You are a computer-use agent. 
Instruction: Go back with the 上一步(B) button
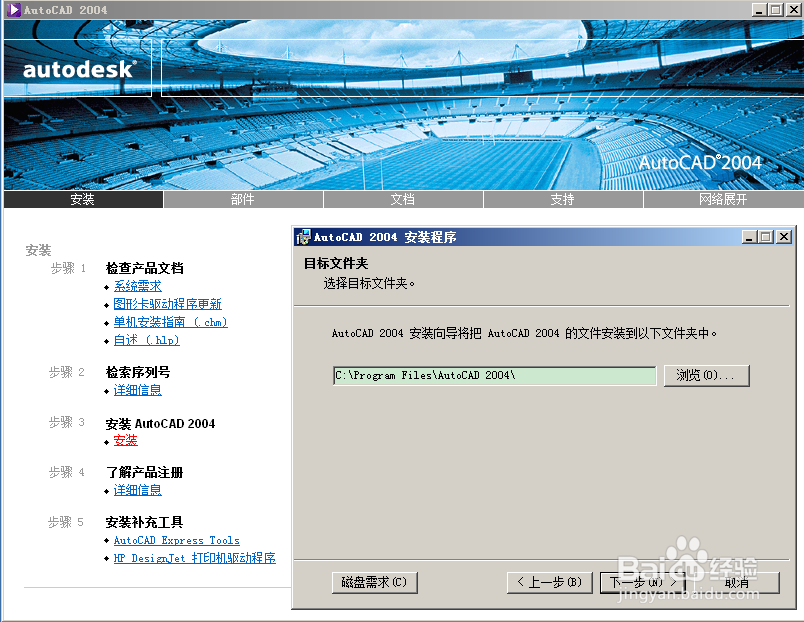point(550,583)
